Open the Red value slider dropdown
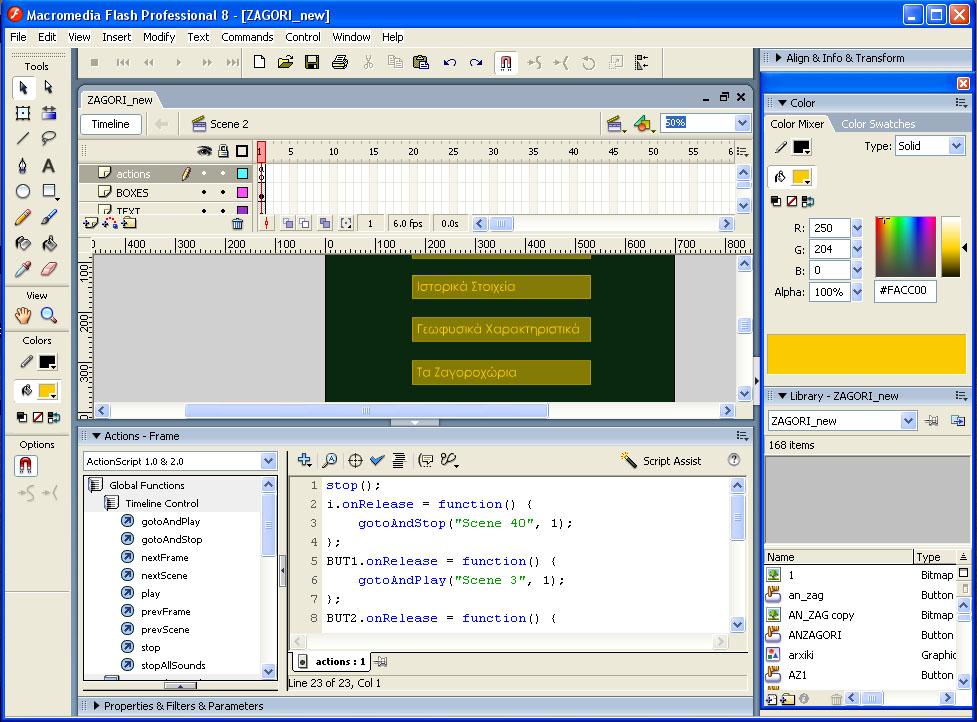The height and width of the screenshot is (722, 977). [857, 228]
